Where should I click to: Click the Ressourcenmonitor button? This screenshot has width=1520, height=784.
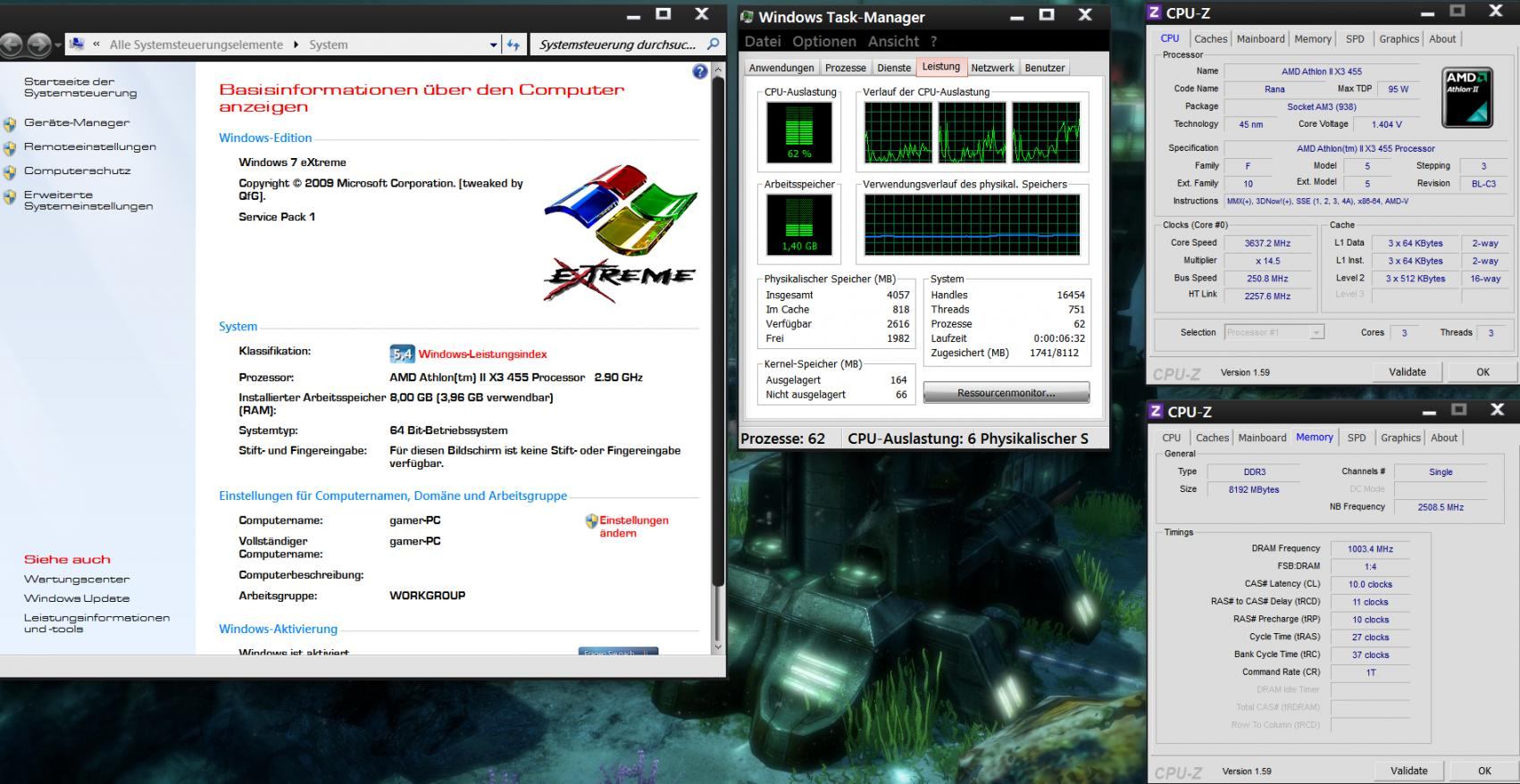(x=1006, y=393)
